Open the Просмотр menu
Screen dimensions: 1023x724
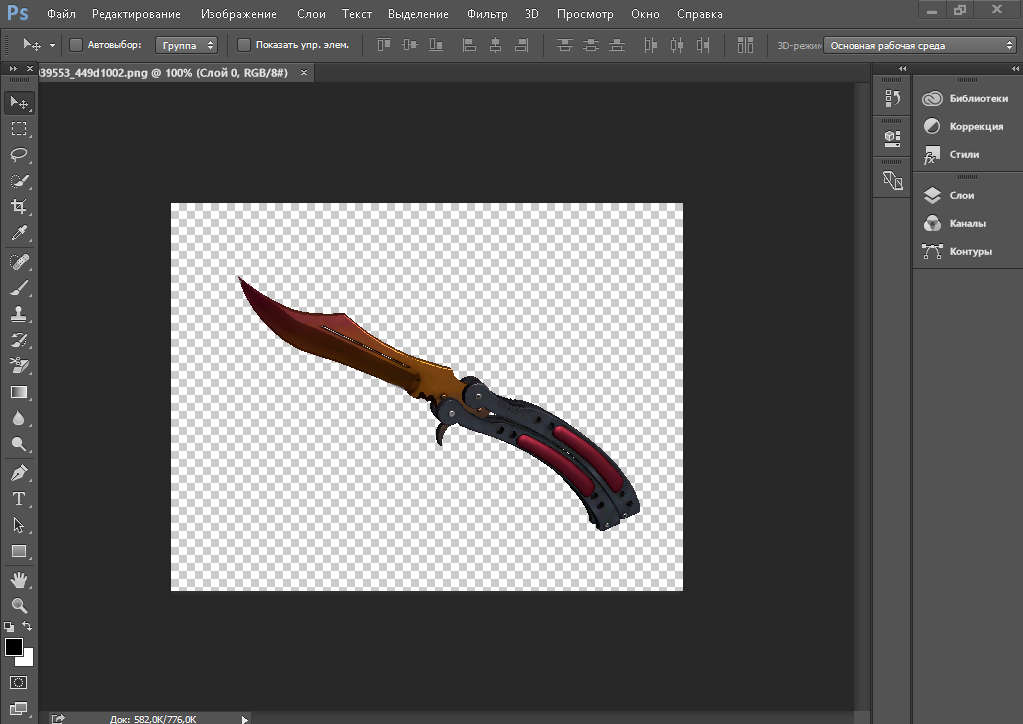(585, 14)
